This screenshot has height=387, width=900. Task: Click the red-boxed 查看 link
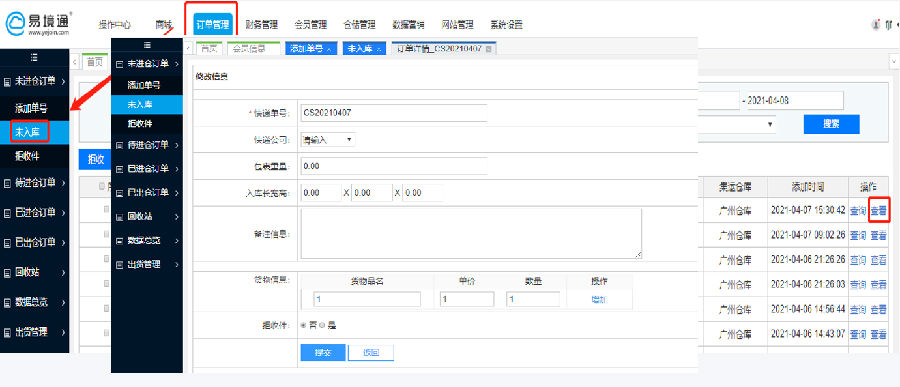point(879,211)
